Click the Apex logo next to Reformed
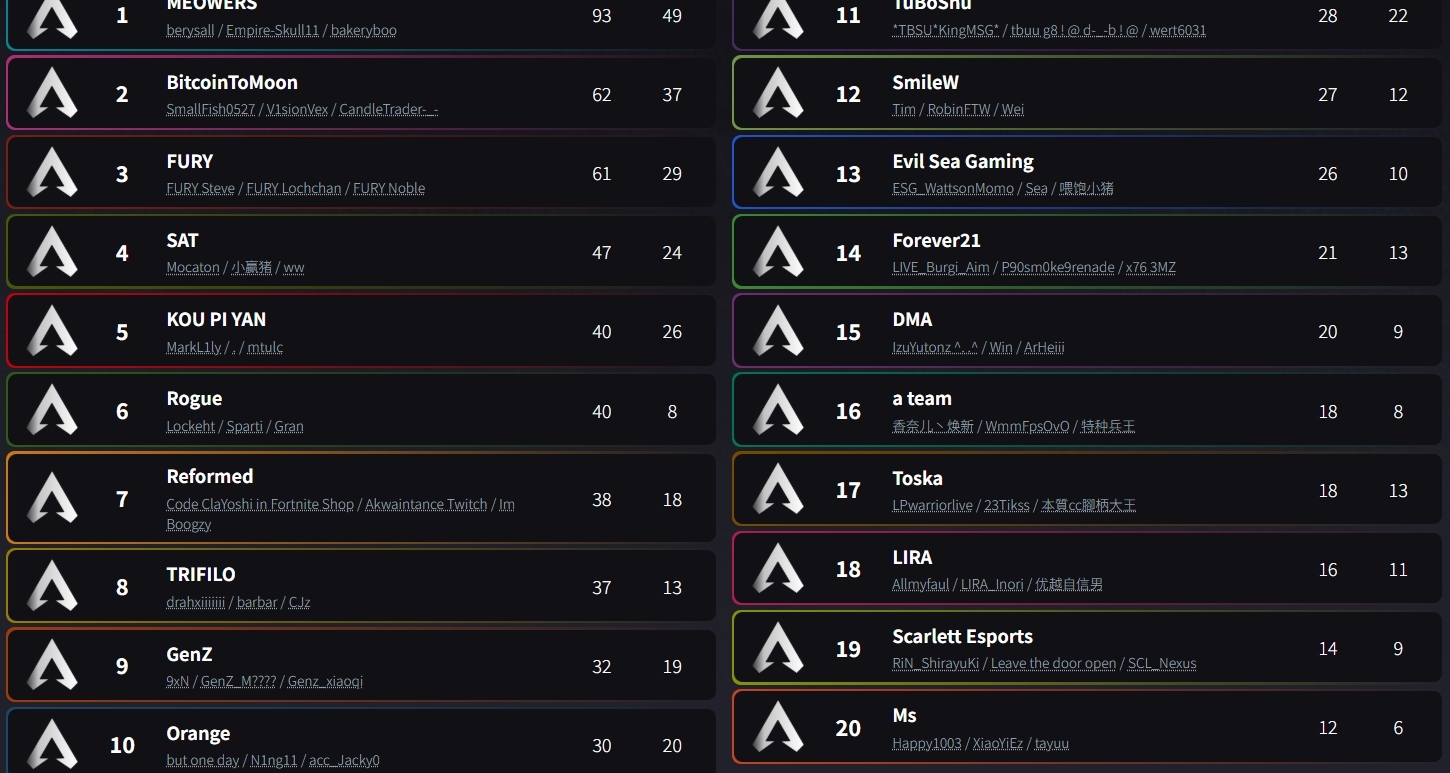 52,498
